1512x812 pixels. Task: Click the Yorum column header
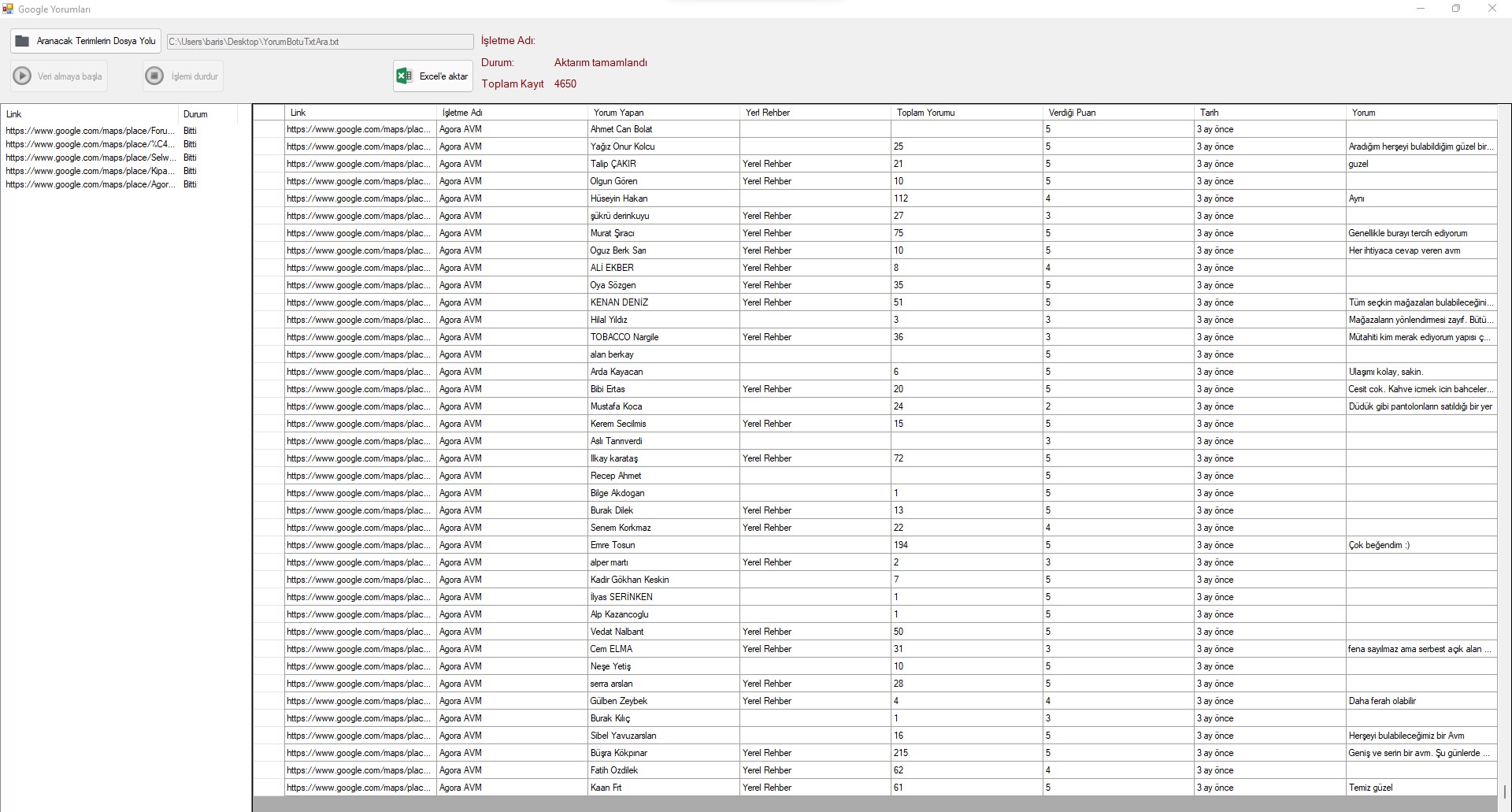tap(1421, 113)
